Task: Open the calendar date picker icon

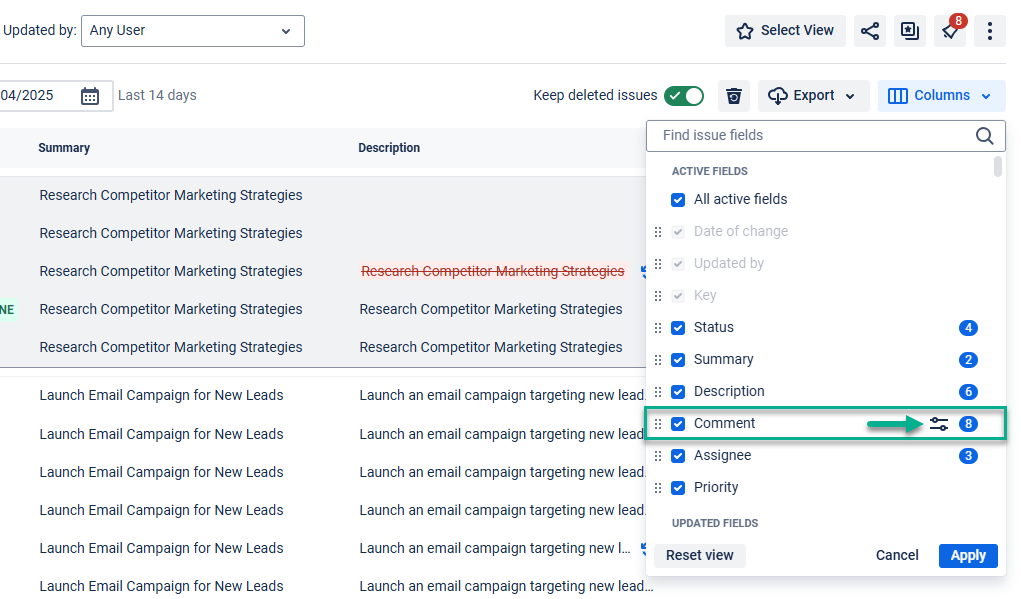Action: click(x=90, y=96)
